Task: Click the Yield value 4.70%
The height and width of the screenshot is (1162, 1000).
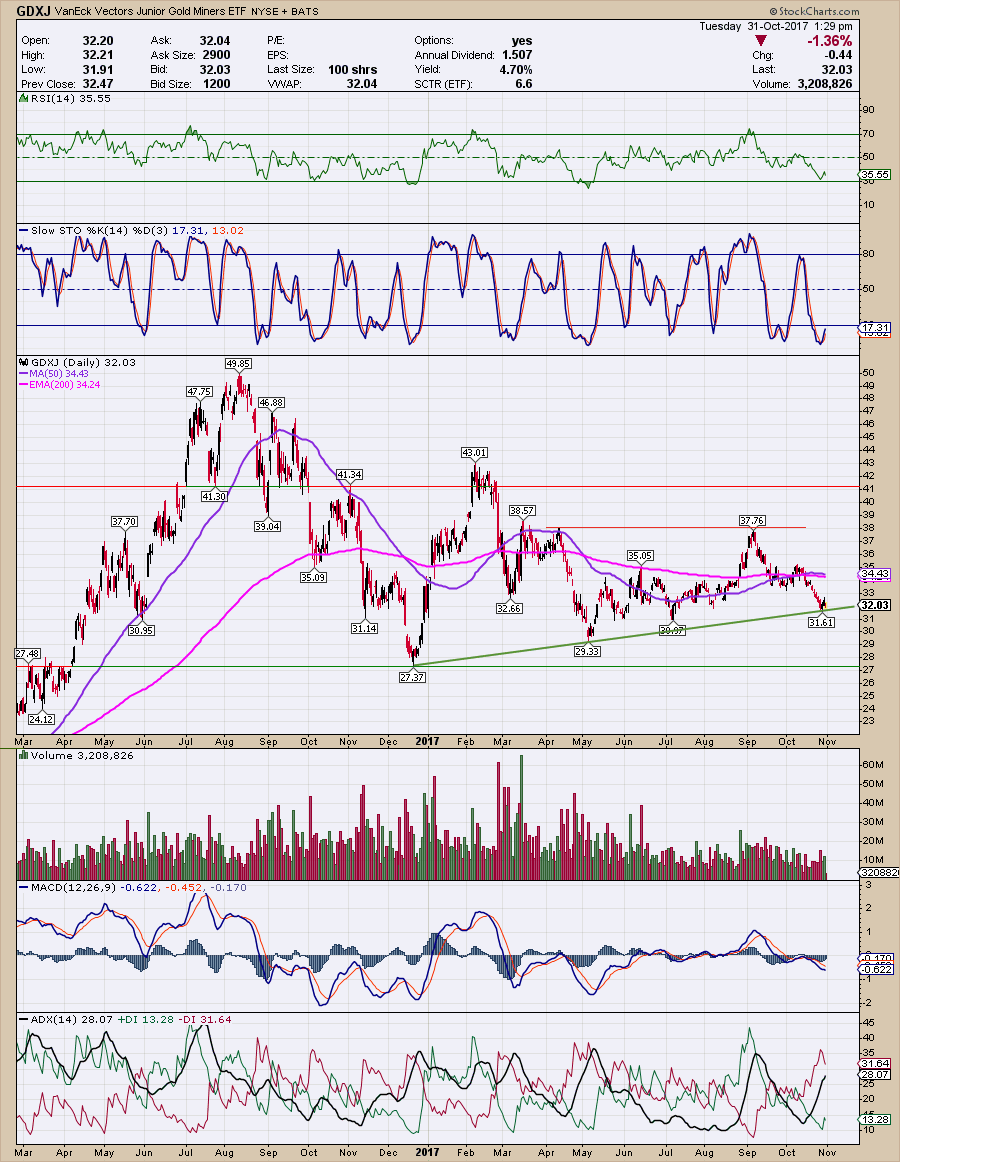Action: (x=516, y=70)
